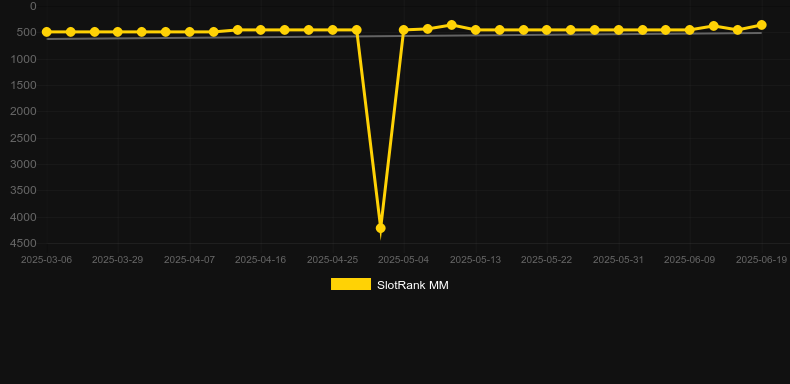790x384 pixels.
Task: Click the data point above 2025-06-09
Action: (690, 30)
